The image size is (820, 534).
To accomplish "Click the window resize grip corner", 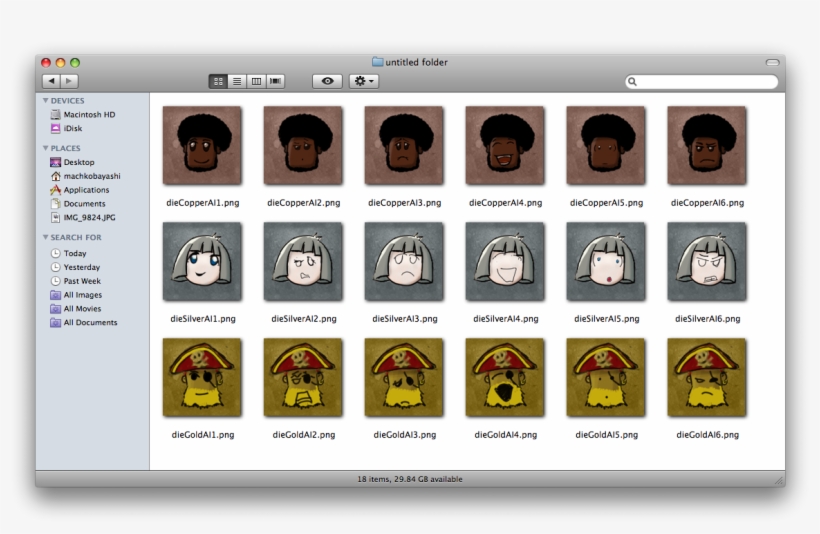I will (779, 480).
